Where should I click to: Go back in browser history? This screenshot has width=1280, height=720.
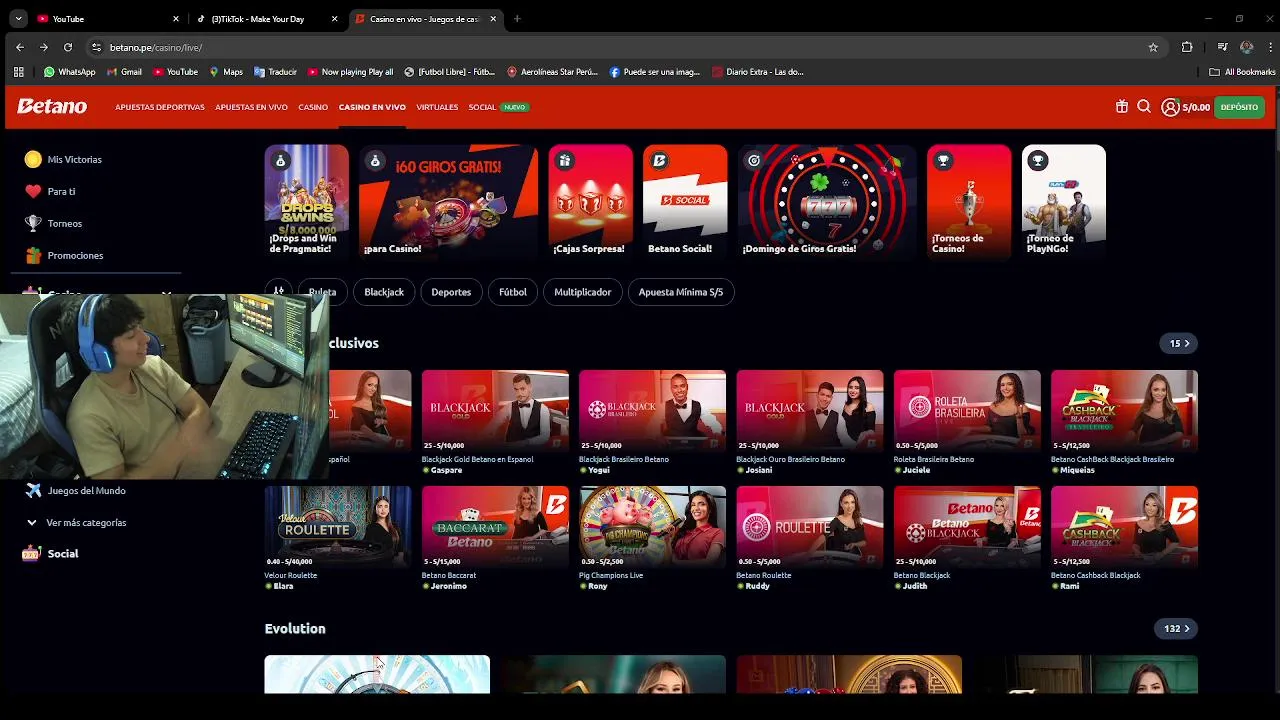click(x=20, y=47)
